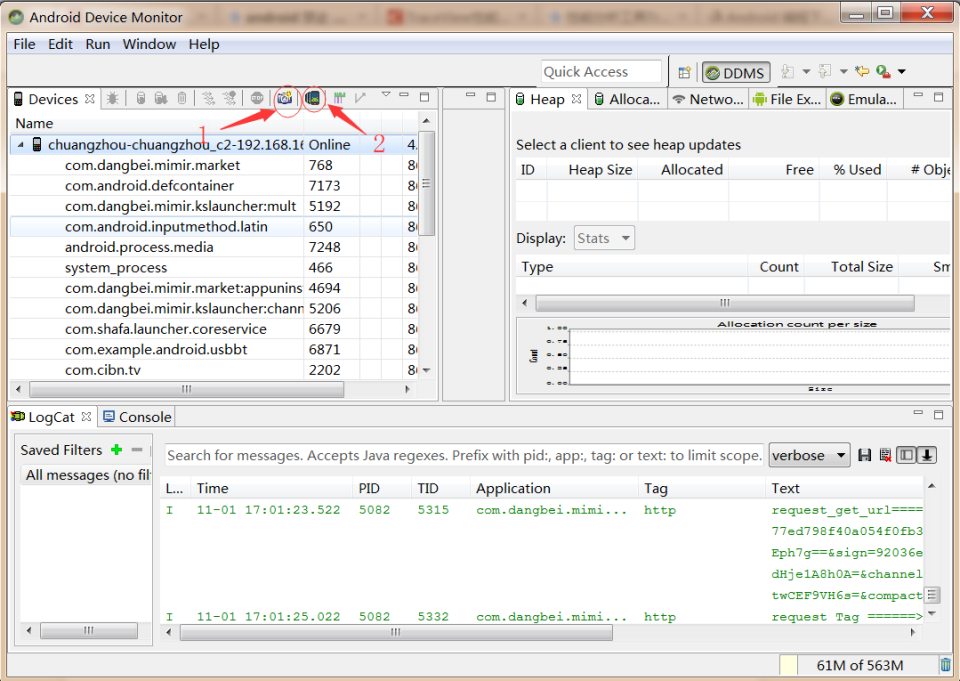960x681 pixels.
Task: Click into the Quick Access field
Action: 601,72
